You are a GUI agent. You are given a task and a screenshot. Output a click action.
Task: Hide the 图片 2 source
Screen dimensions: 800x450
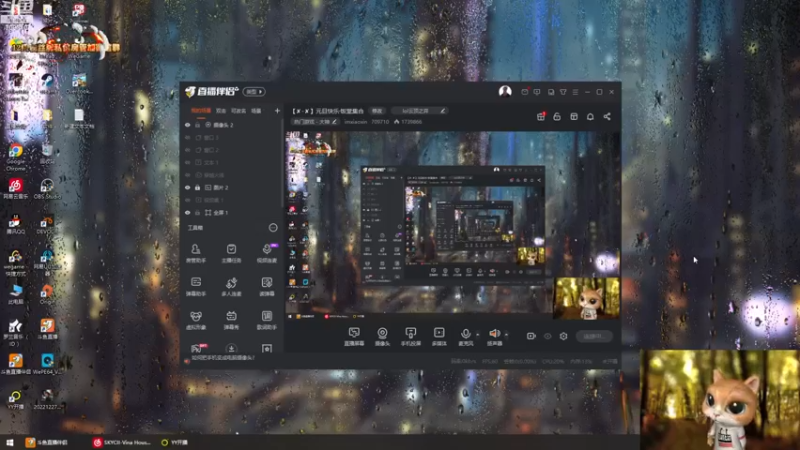click(187, 188)
